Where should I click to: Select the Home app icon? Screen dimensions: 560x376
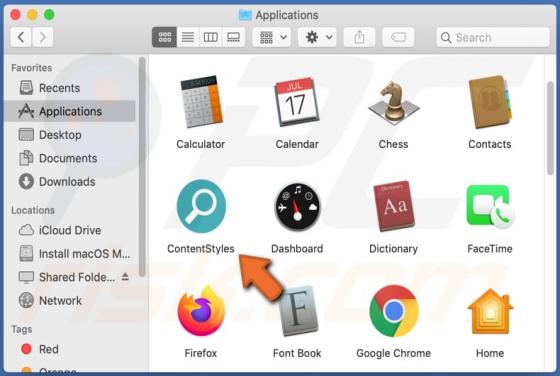490,311
